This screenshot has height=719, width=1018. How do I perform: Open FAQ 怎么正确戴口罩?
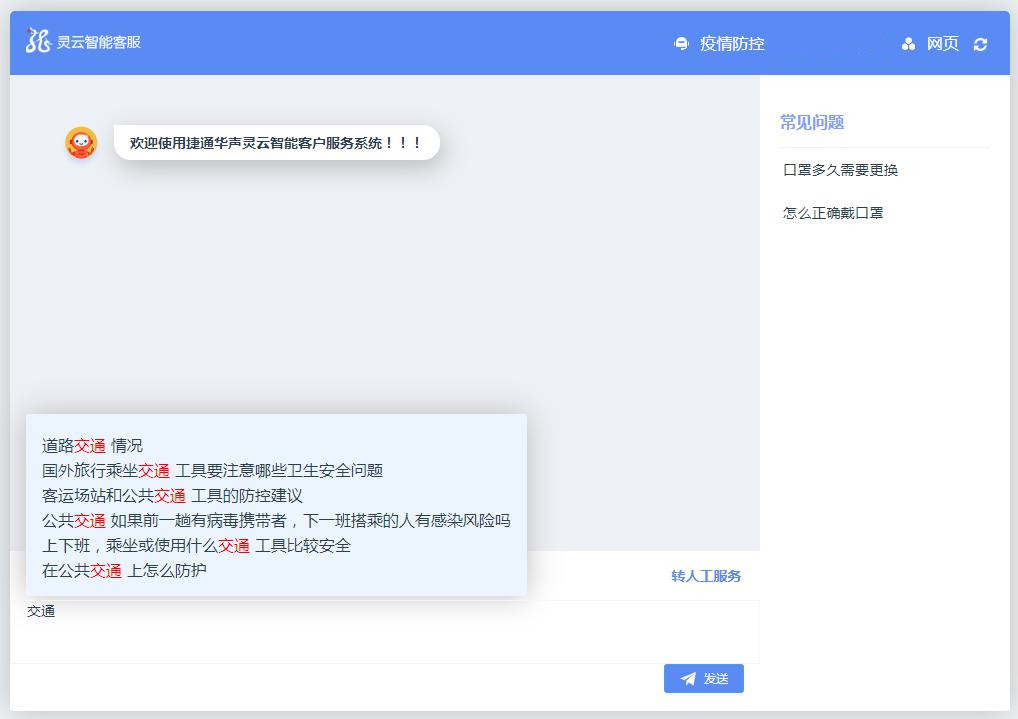pos(833,213)
